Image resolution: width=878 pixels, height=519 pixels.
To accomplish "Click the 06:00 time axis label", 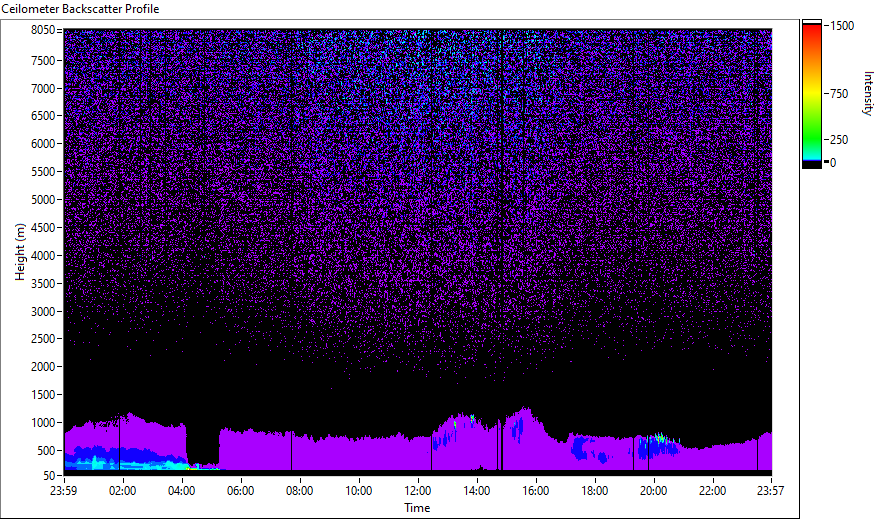I will click(241, 491).
